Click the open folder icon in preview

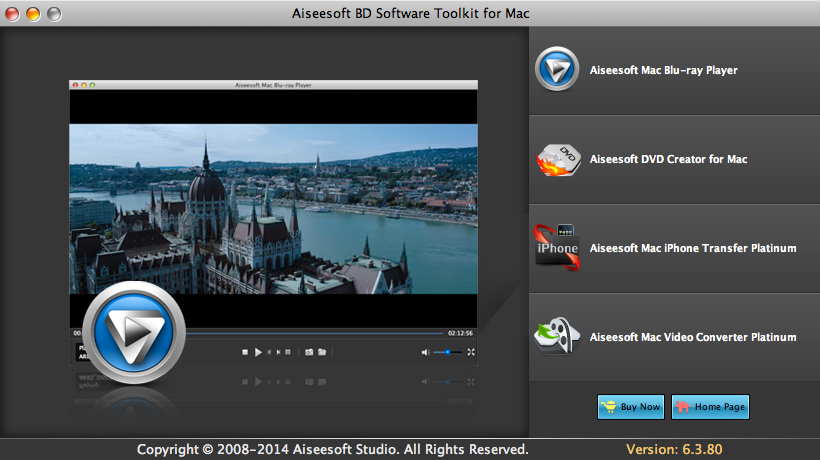point(322,352)
